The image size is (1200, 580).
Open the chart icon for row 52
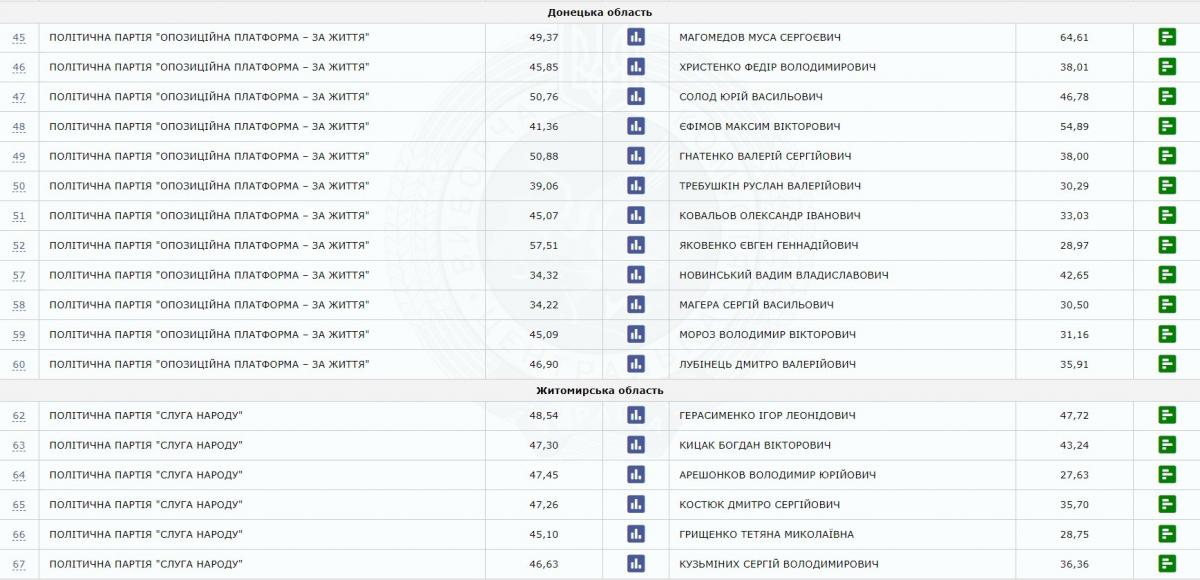(635, 245)
